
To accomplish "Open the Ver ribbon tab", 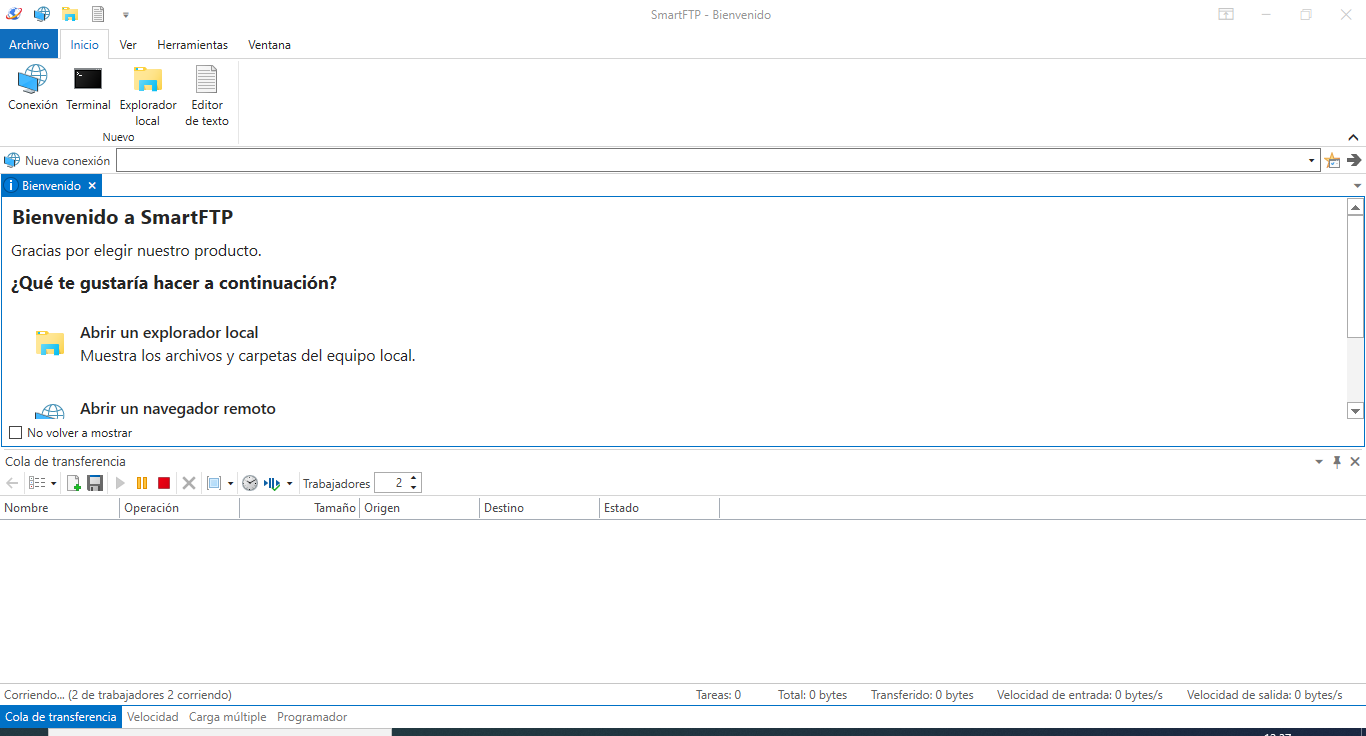I will [128, 45].
